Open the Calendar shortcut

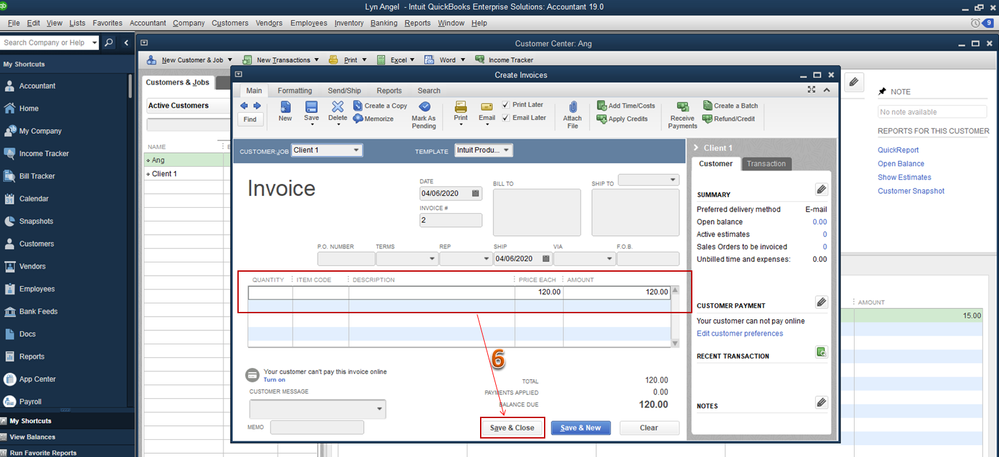(x=34, y=199)
